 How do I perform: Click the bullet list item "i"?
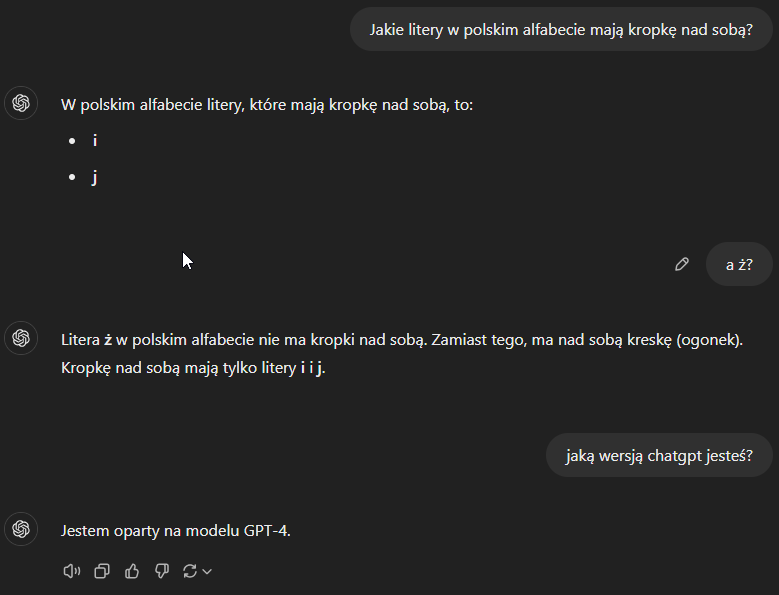point(95,141)
